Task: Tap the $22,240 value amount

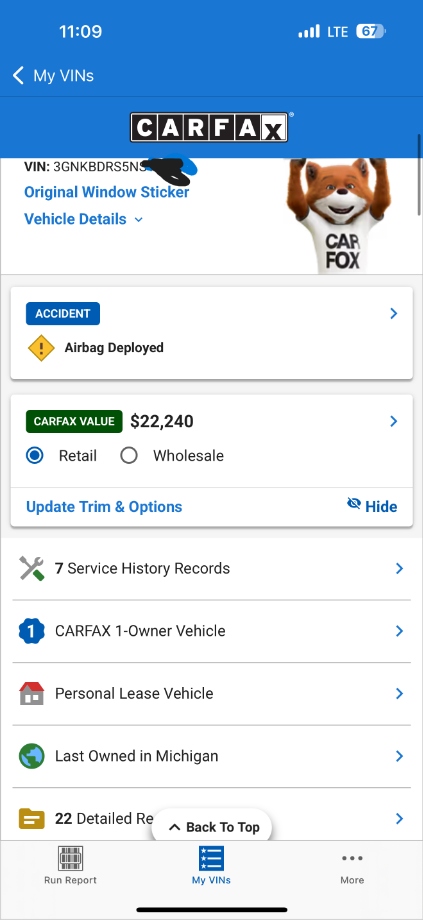Action: (162, 421)
